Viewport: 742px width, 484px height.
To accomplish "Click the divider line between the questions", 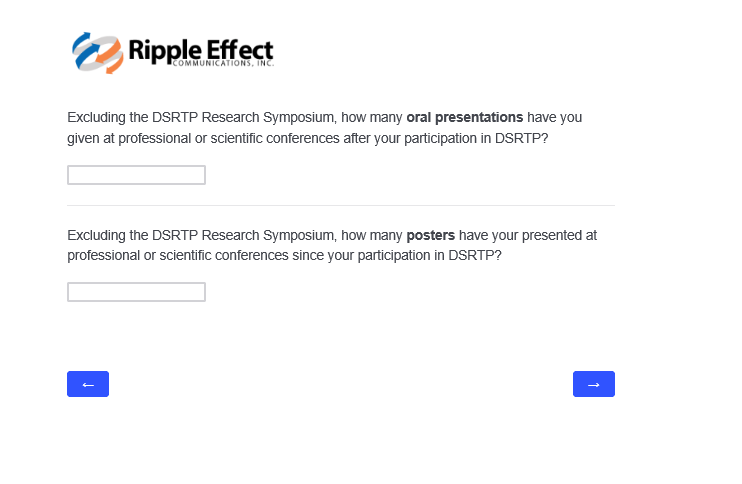I will pos(340,205).
